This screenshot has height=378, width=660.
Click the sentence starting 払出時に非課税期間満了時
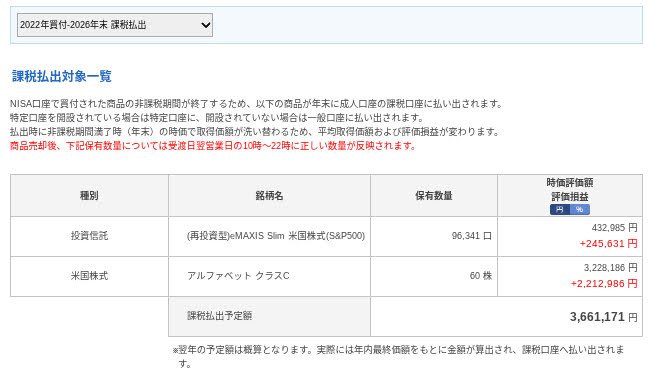click(x=255, y=132)
